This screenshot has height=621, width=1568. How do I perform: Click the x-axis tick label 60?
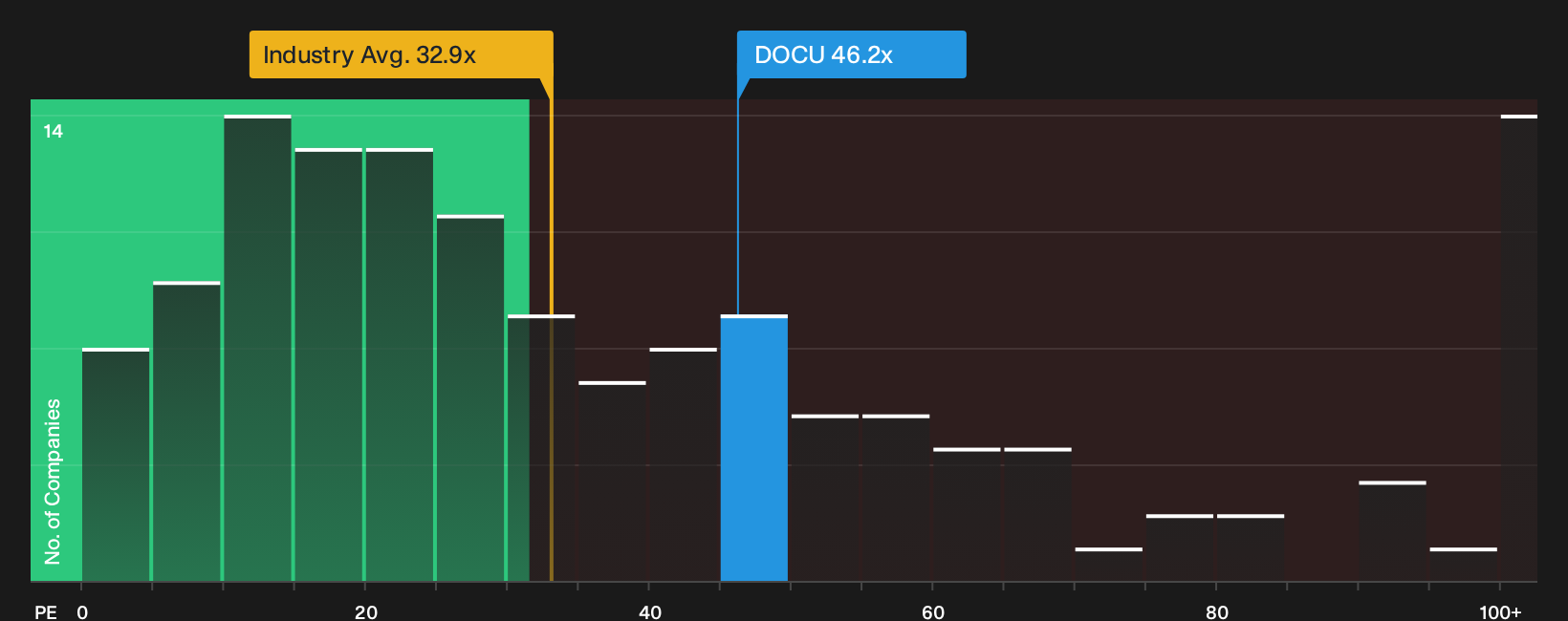pyautogui.click(x=933, y=612)
